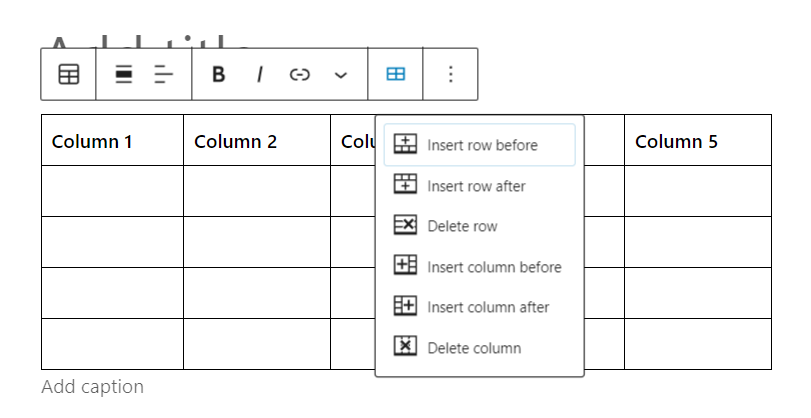Select Delete row from menu
The width and height of the screenshot is (811, 418).
(x=461, y=226)
